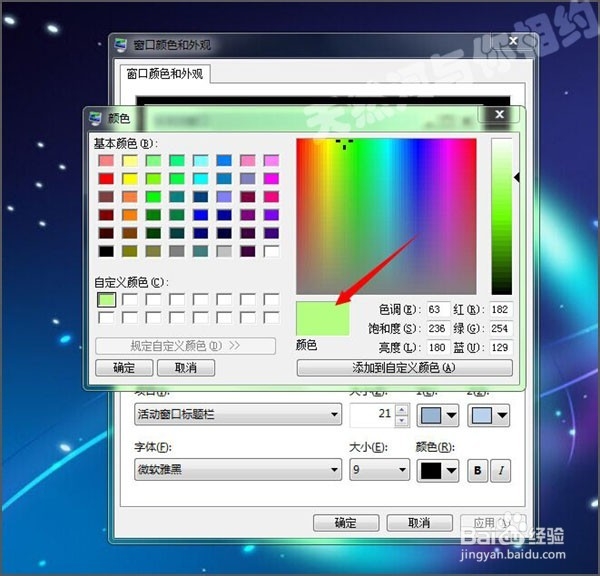Pick the magenta basic color swatch

271,179
